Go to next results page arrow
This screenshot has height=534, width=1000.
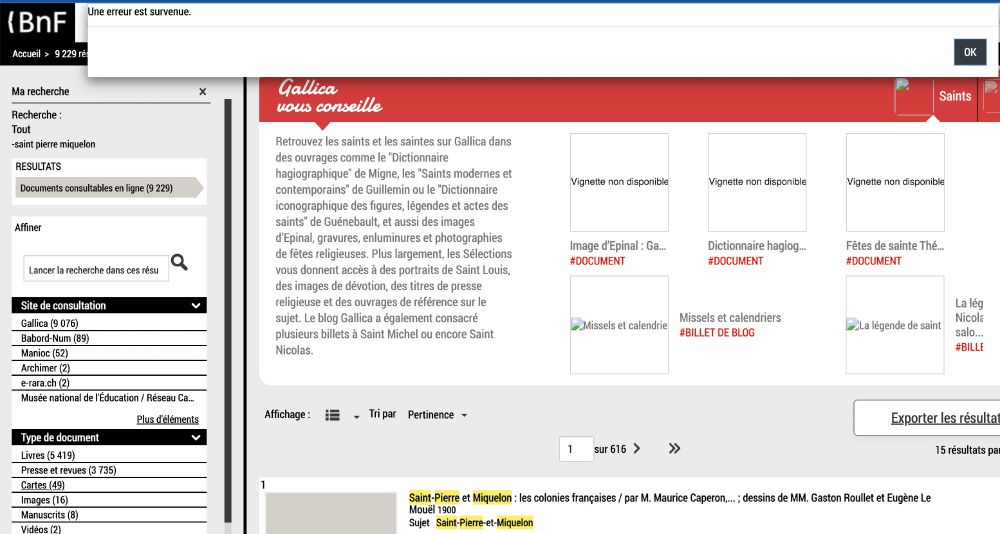(636, 449)
